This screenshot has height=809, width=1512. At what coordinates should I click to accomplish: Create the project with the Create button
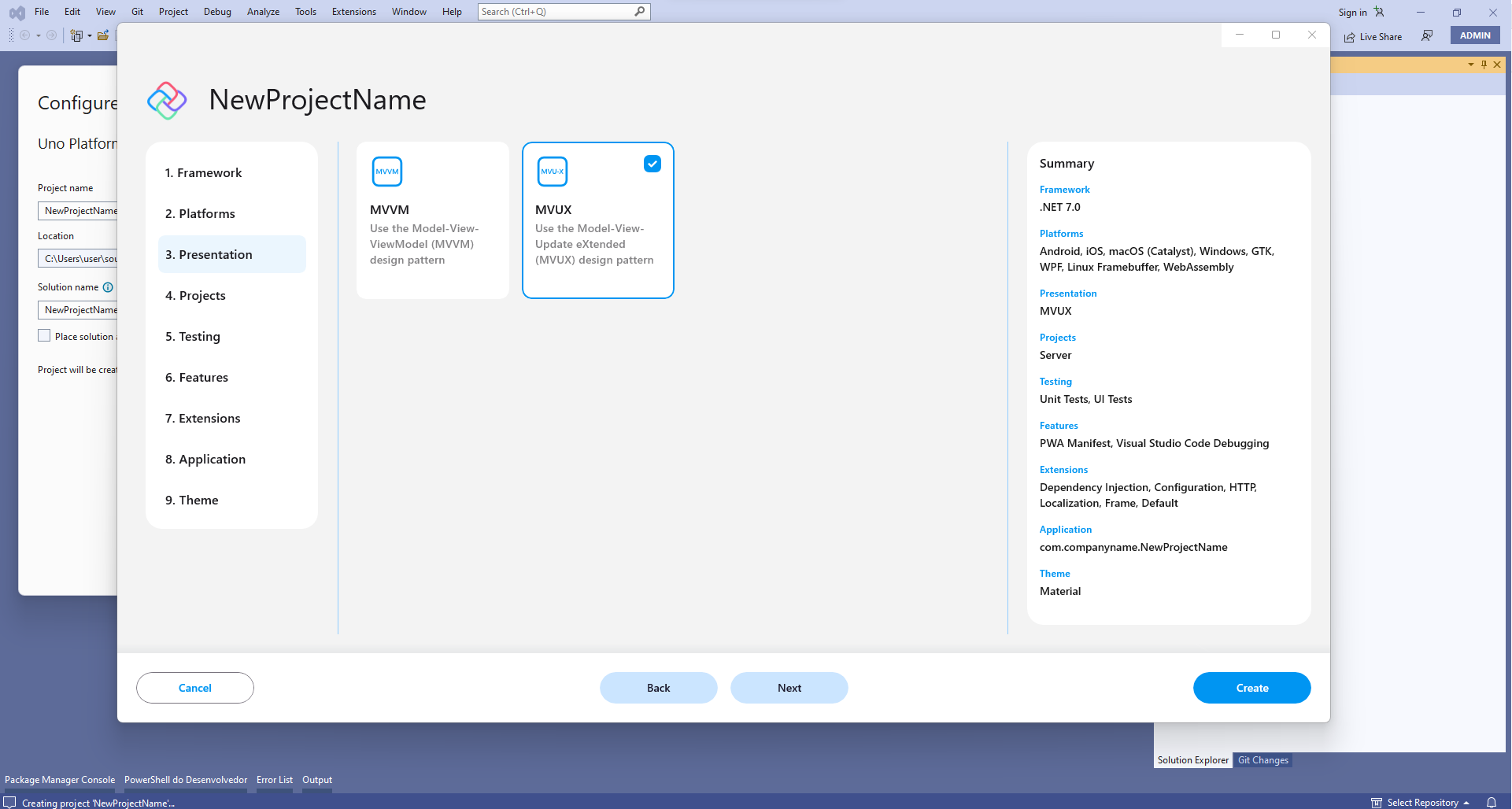(1251, 687)
